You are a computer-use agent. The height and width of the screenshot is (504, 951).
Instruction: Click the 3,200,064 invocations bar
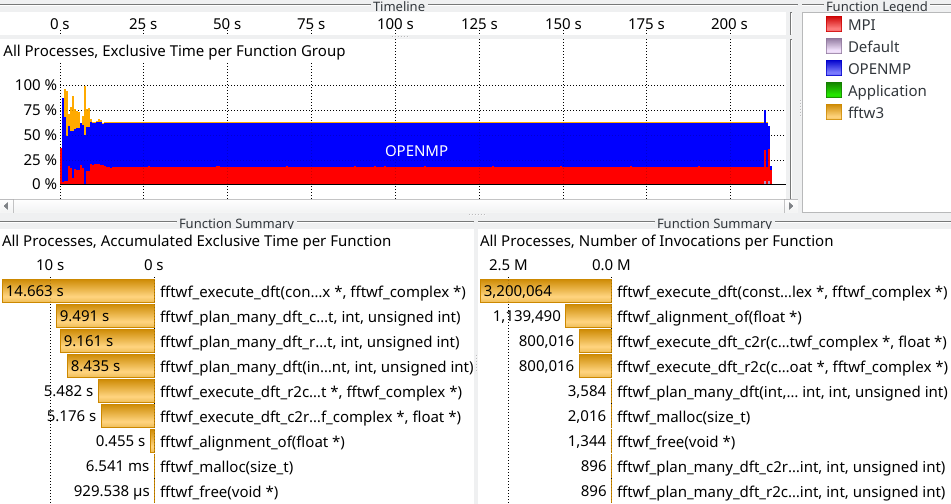(x=546, y=291)
